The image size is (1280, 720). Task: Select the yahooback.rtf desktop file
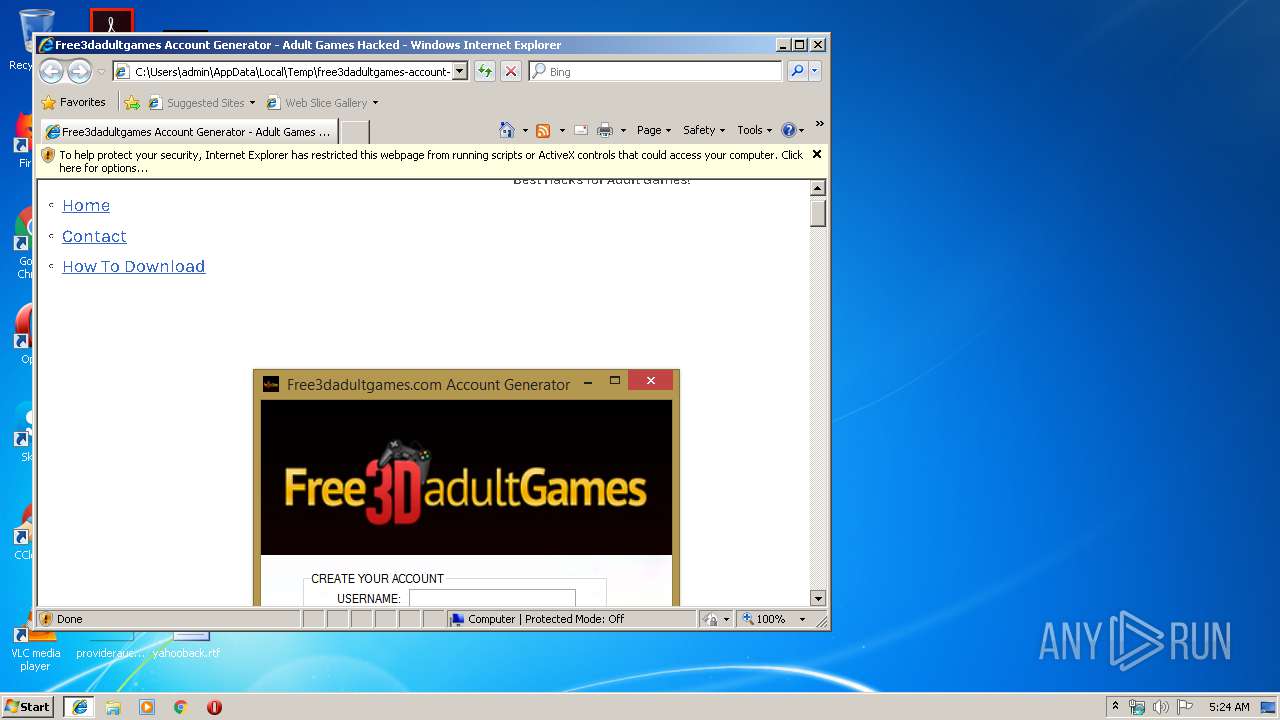point(187,645)
